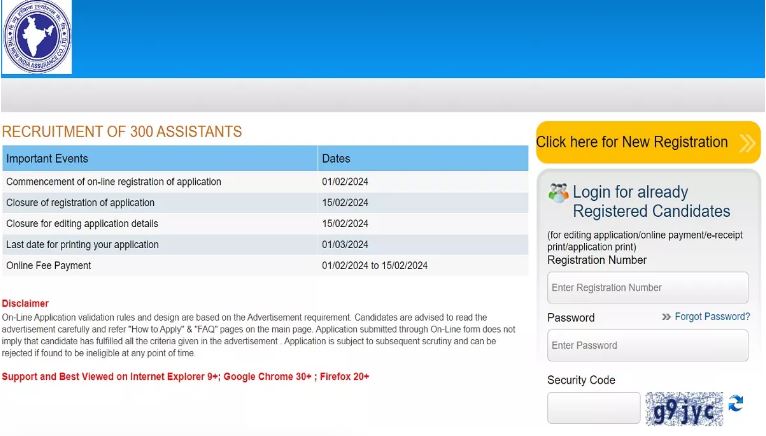Click the red Disclaimer heading
Screen dimensions: 766x436
click(x=25, y=303)
